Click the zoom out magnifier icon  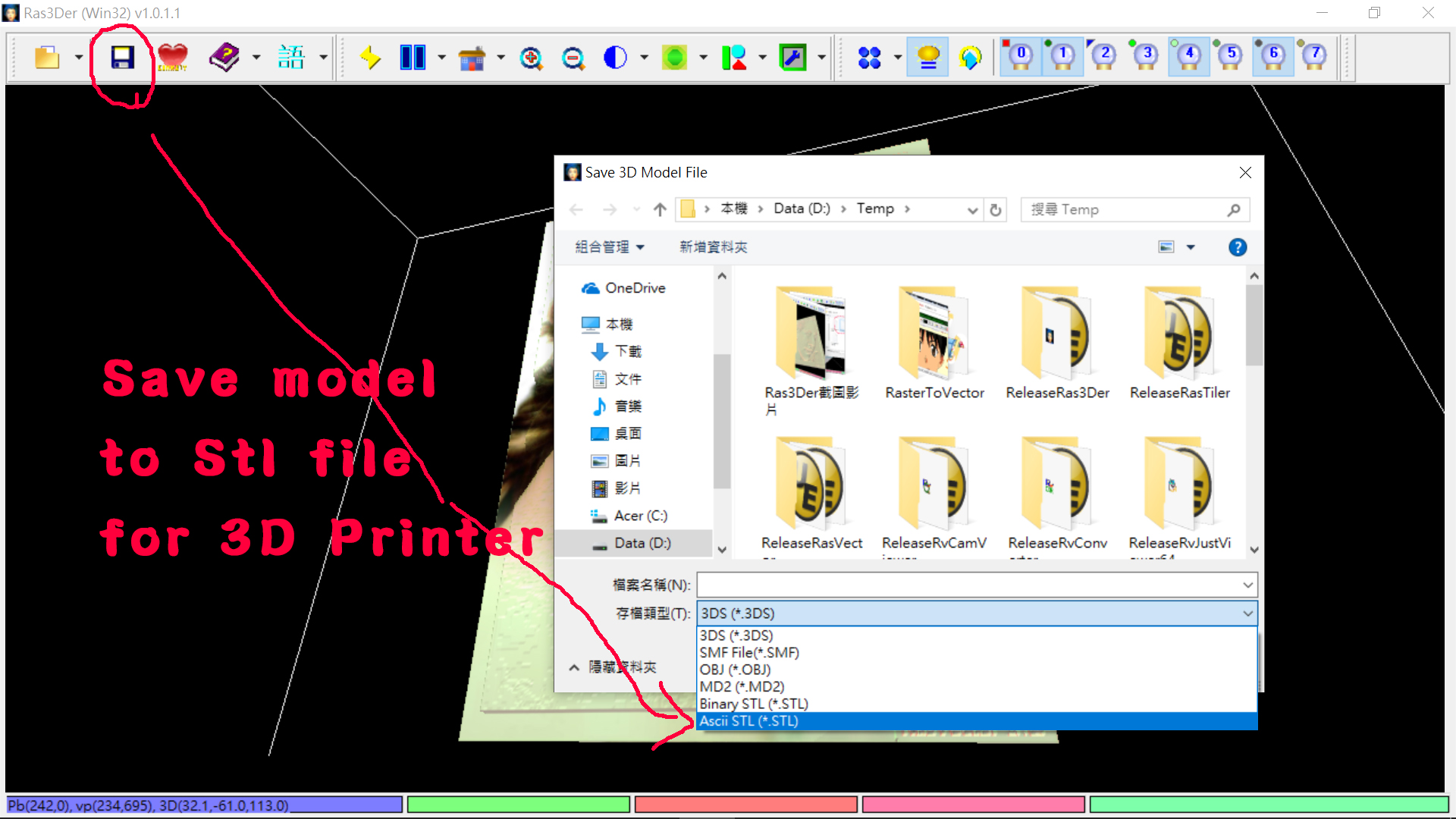(x=573, y=58)
